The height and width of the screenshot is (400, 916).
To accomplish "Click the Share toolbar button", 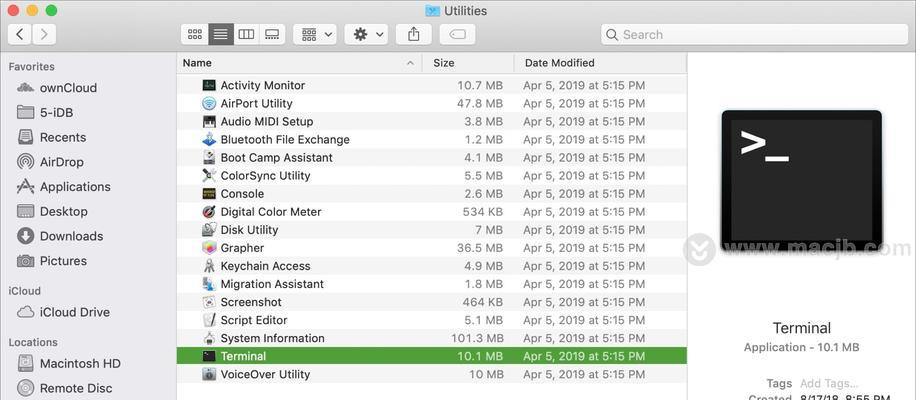I will pyautogui.click(x=414, y=34).
